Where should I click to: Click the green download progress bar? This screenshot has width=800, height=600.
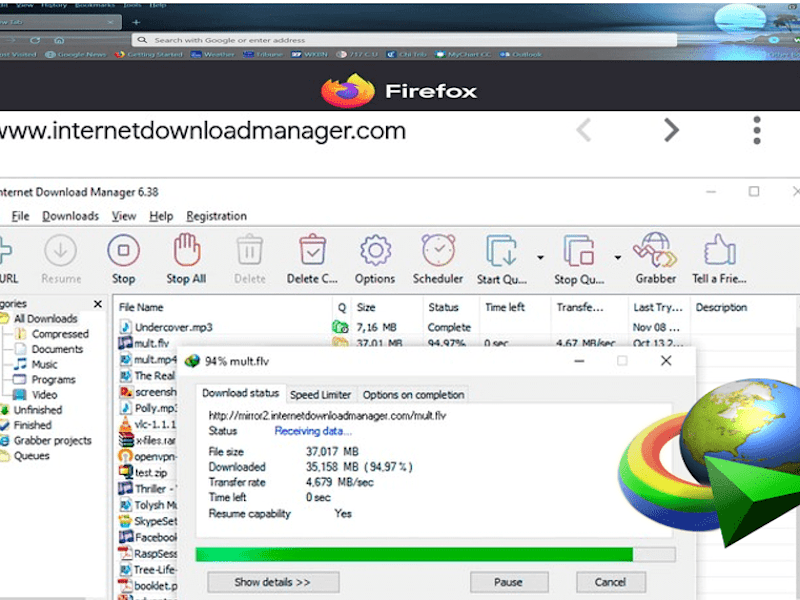click(x=436, y=554)
